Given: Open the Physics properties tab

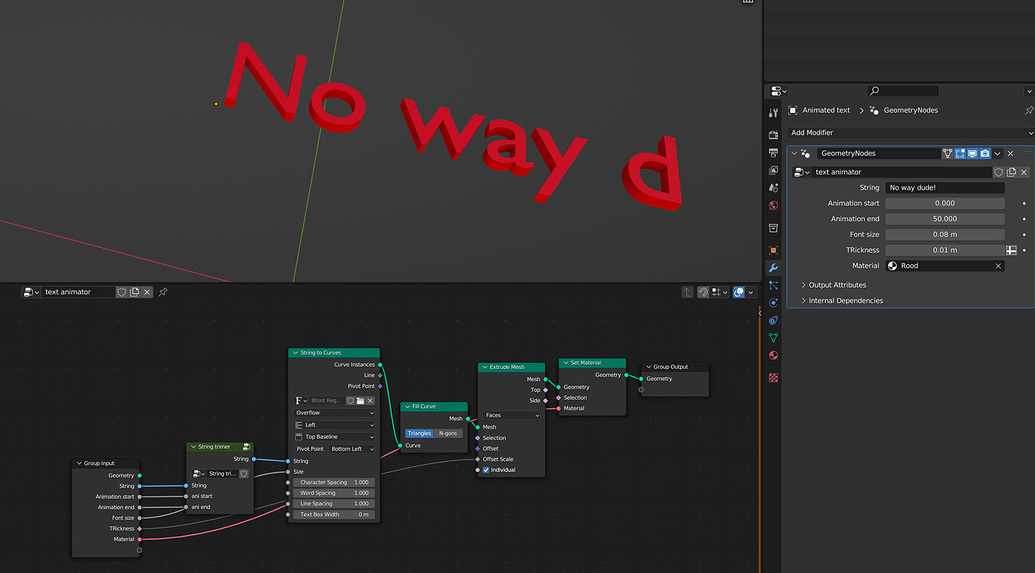Looking at the screenshot, I should pos(773,302).
